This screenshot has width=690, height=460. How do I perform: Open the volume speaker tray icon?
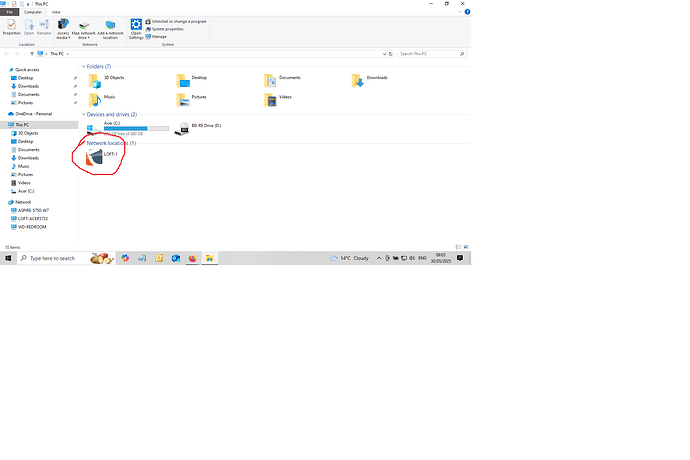pos(412,258)
